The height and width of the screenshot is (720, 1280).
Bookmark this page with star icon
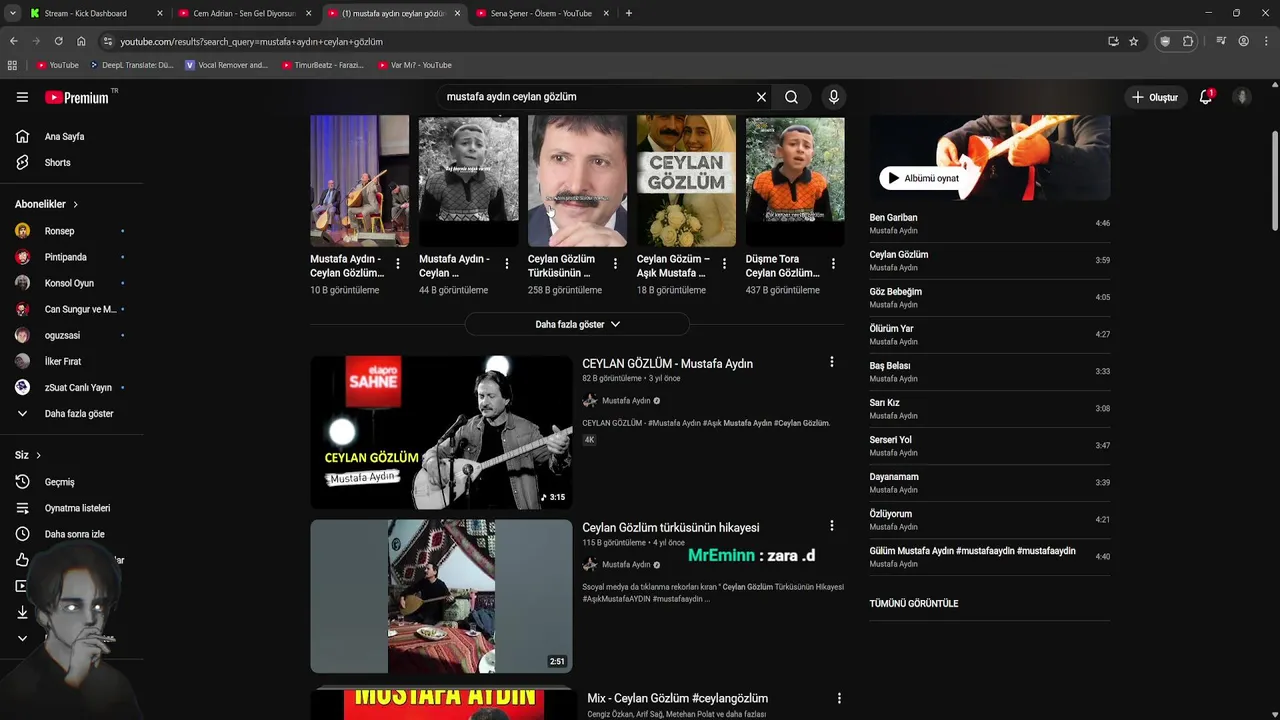click(1133, 41)
